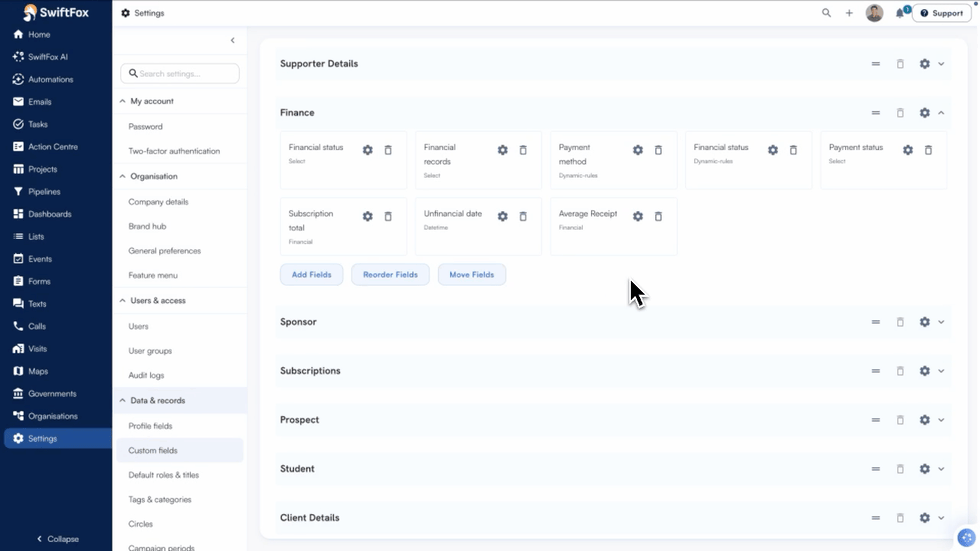Collapse the settings panel with the arrow

coord(232,41)
